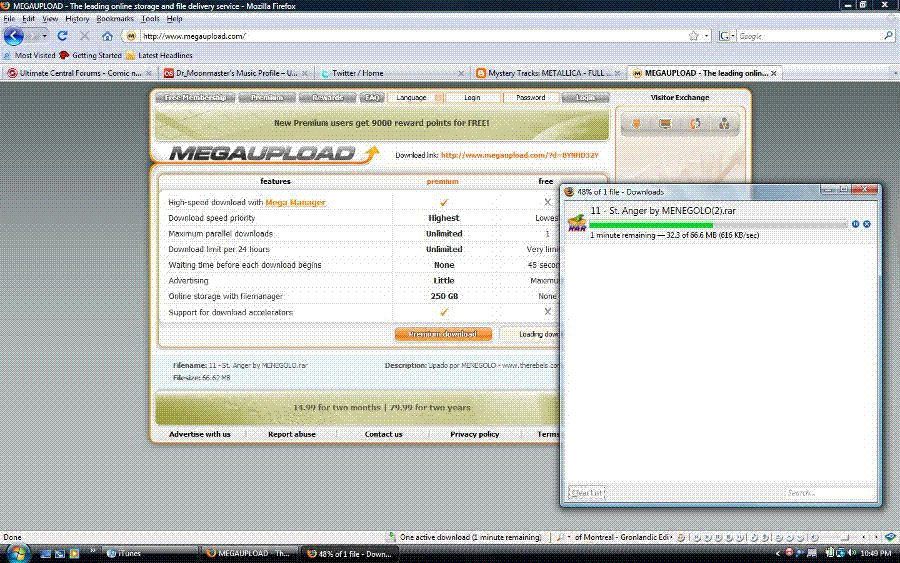This screenshot has height=563, width=900.
Task: Stop loading with the X toolbar icon
Action: click(x=84, y=36)
